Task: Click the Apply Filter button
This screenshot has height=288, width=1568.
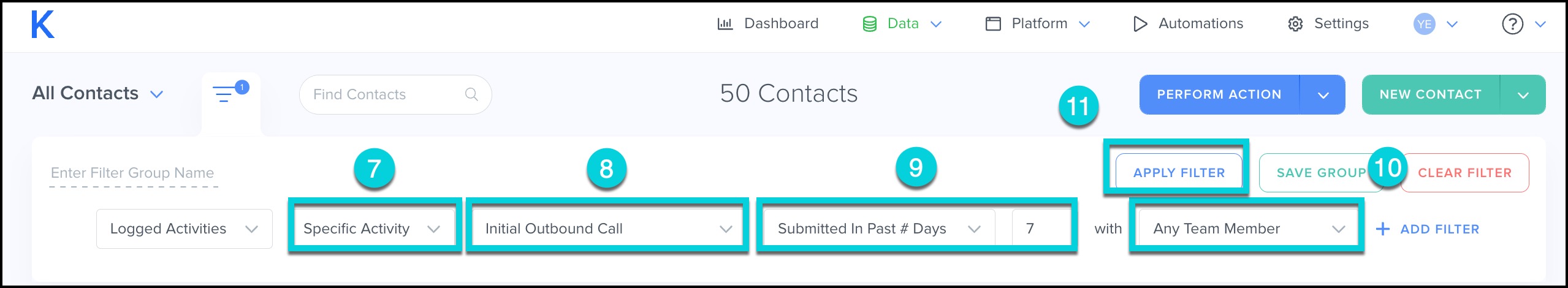Action: (1179, 173)
